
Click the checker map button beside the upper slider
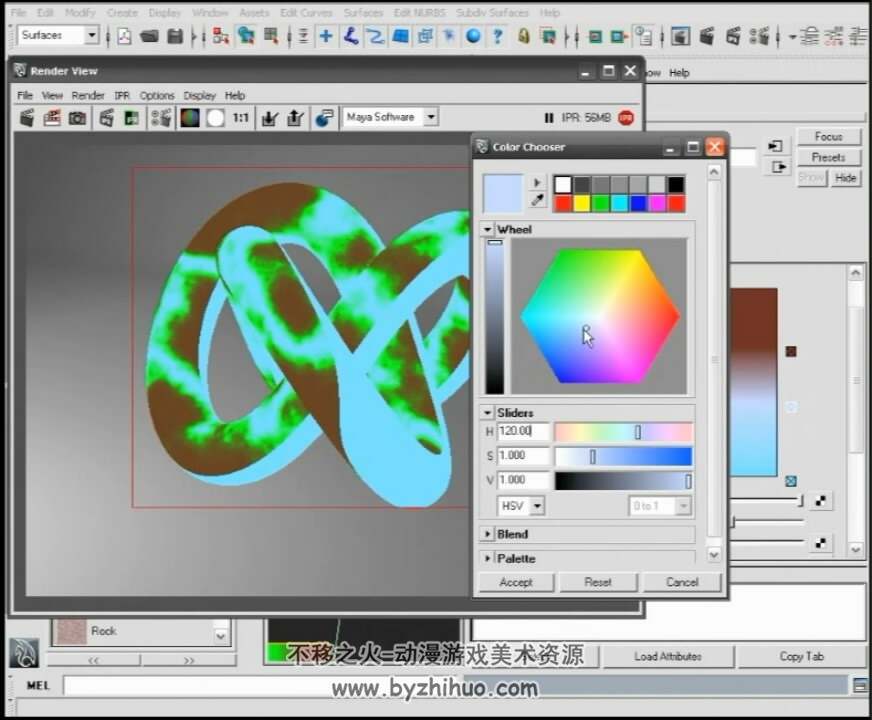click(820, 501)
